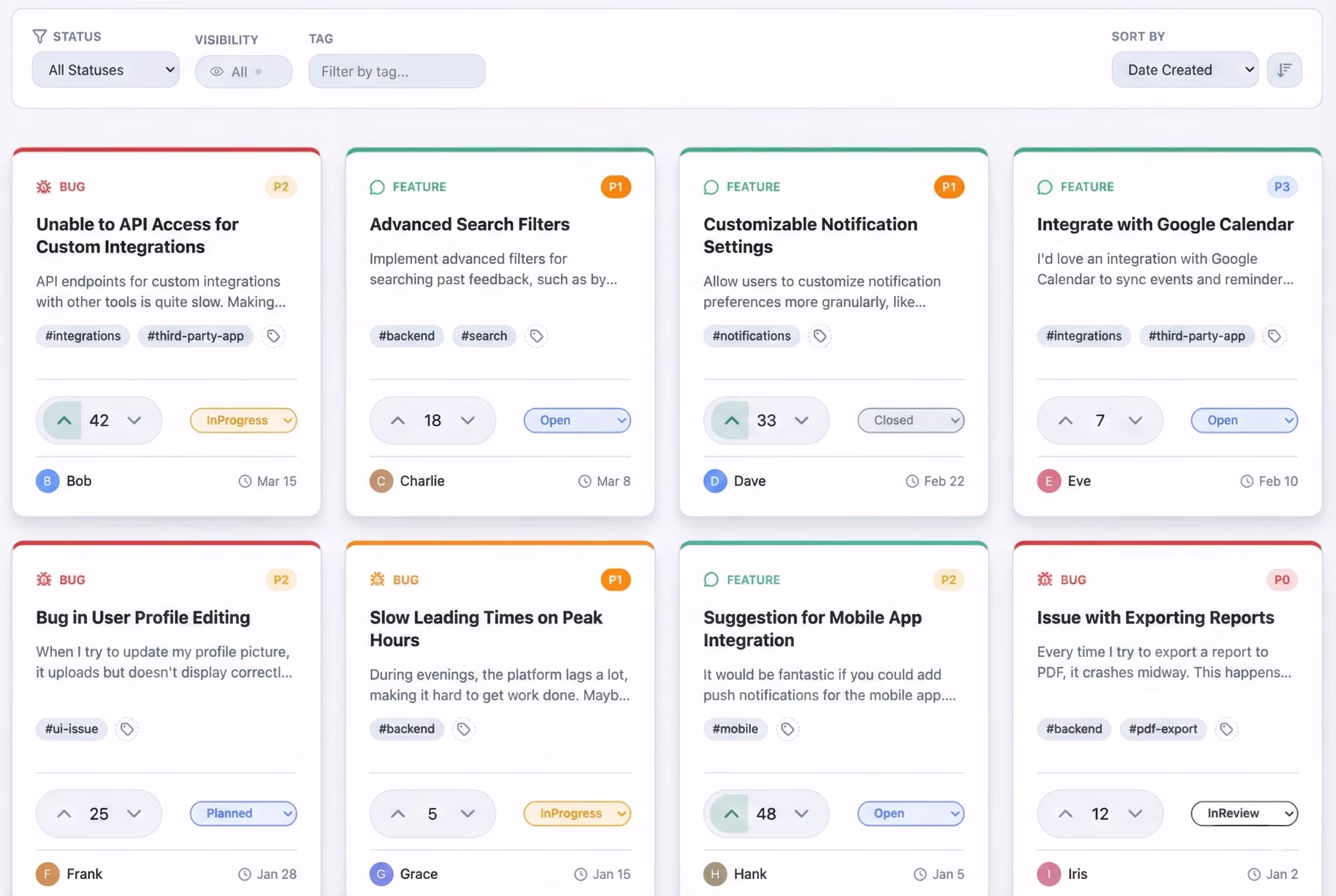
Task: Click Eve's avatar on Integrate with Google Calendar card
Action: (x=1049, y=481)
